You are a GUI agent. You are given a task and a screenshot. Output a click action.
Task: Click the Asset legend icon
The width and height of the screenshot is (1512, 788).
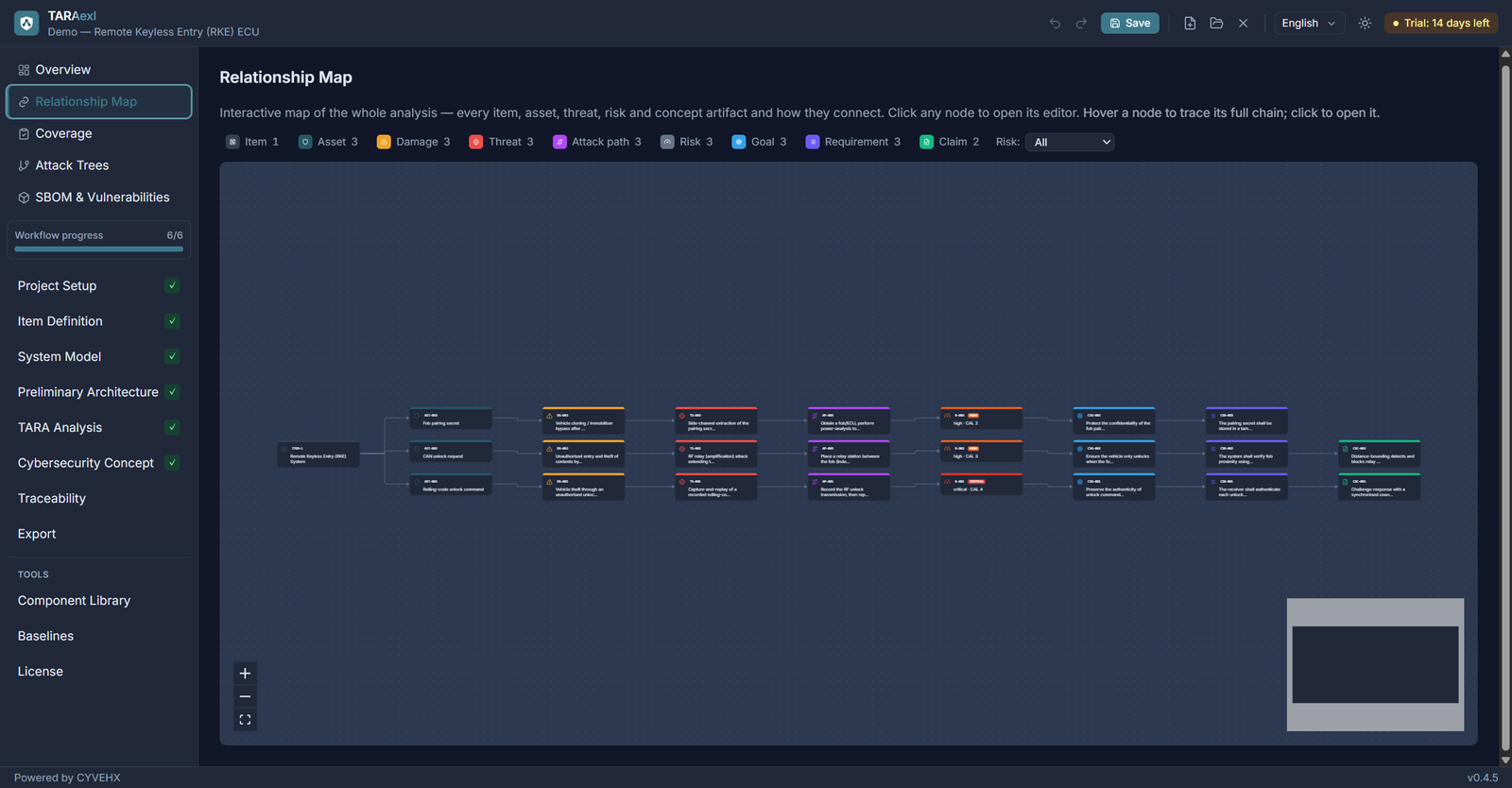[x=305, y=142]
